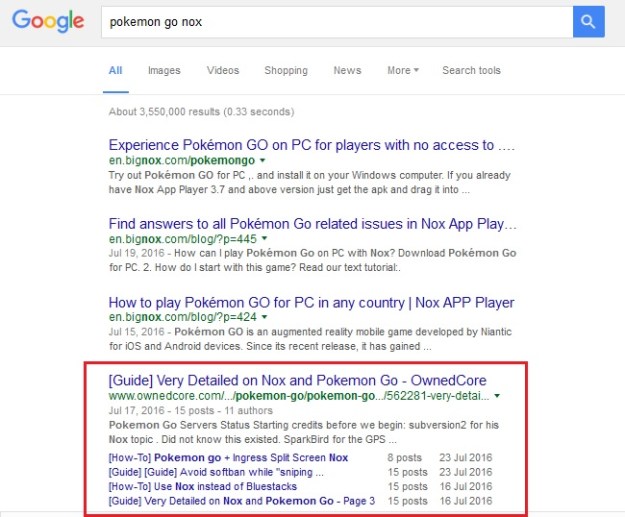Expand arrow beside en.bignox.com/pokemongo URL
625x517 pixels.
tap(263, 160)
